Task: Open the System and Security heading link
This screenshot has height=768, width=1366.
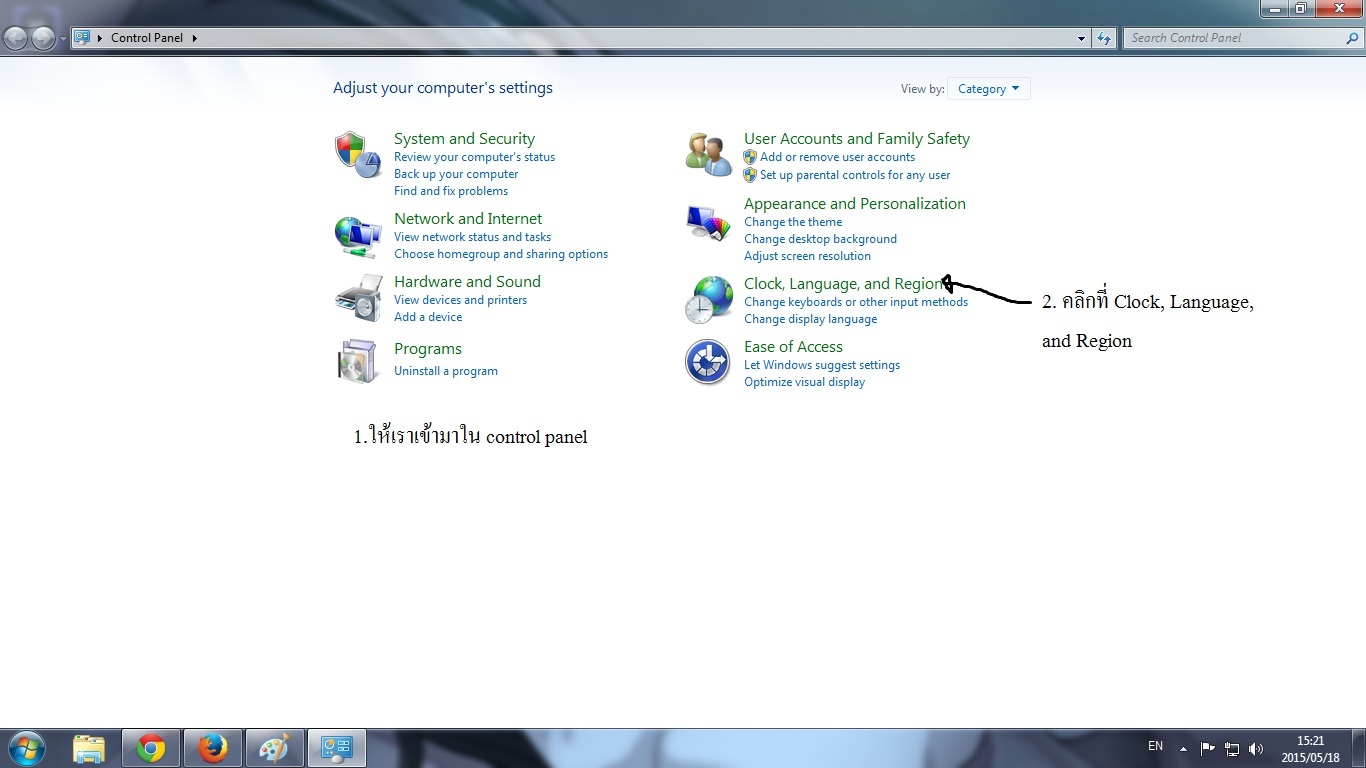Action: click(464, 139)
